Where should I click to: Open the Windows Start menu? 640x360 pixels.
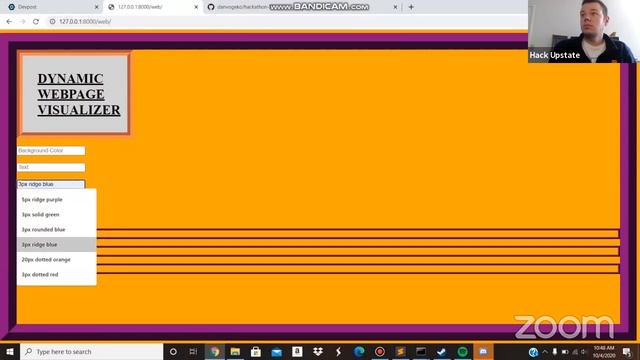[10, 351]
